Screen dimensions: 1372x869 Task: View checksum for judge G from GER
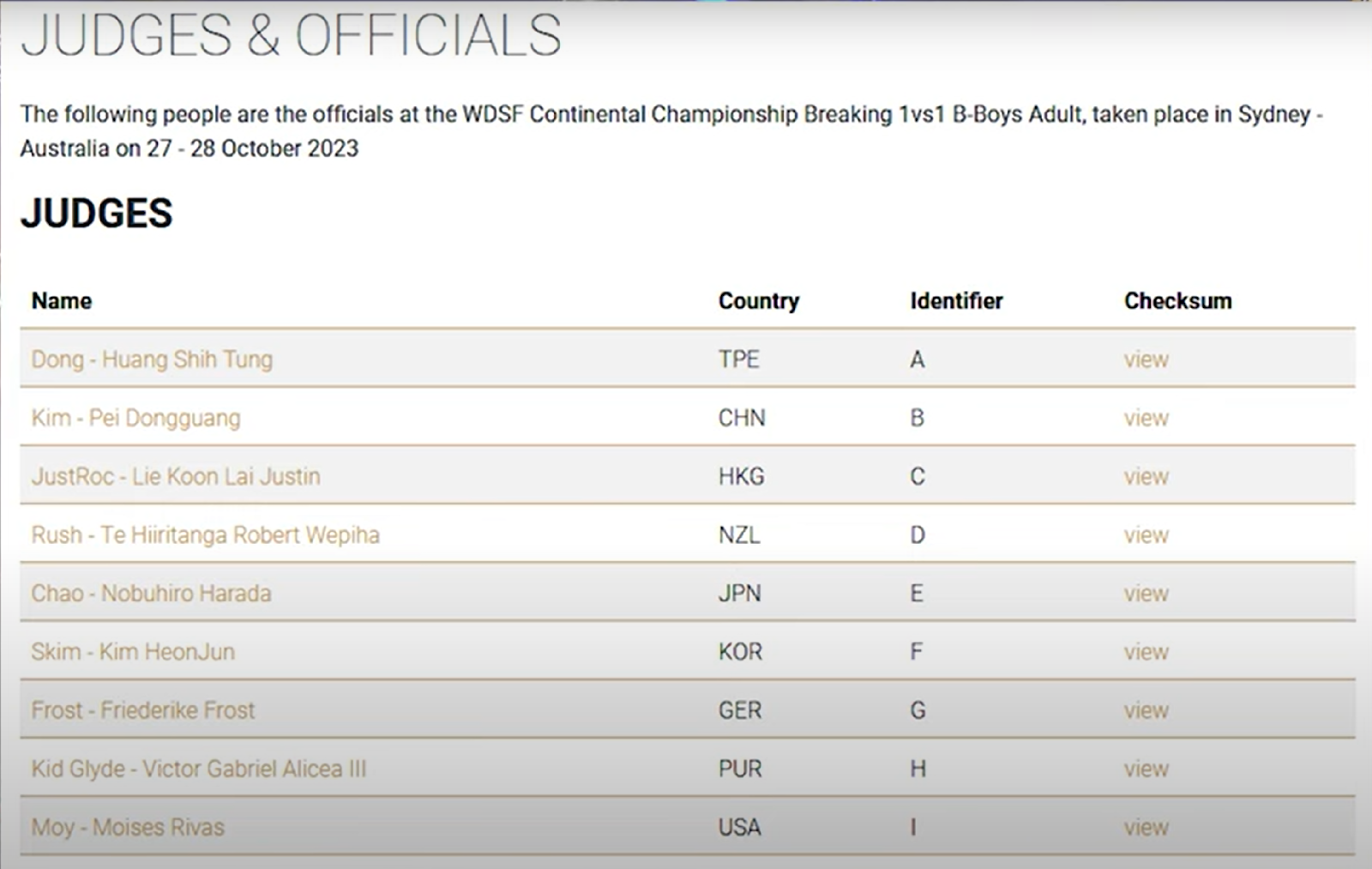(1146, 710)
